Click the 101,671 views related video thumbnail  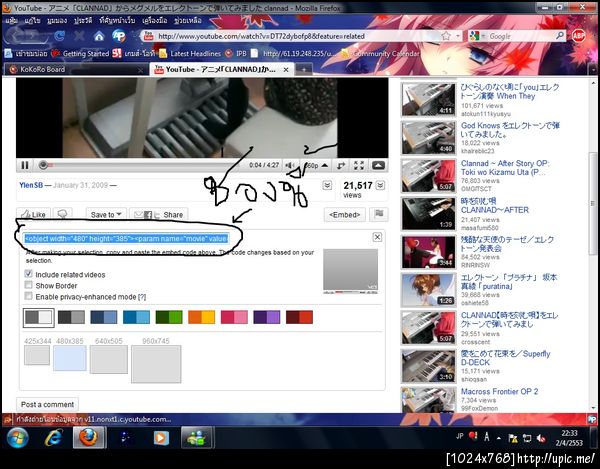tap(428, 99)
